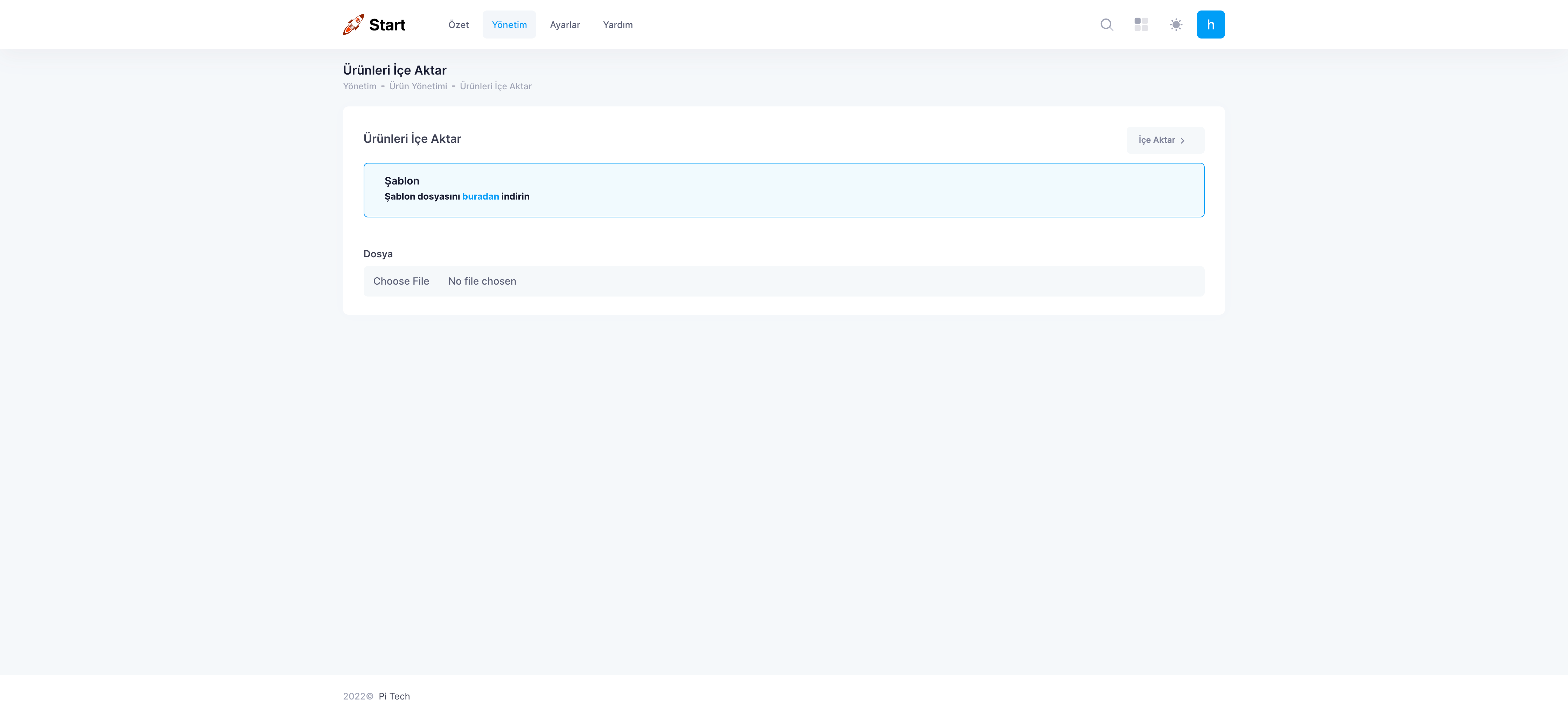
Task: Open the search magnifier icon
Action: (x=1107, y=25)
